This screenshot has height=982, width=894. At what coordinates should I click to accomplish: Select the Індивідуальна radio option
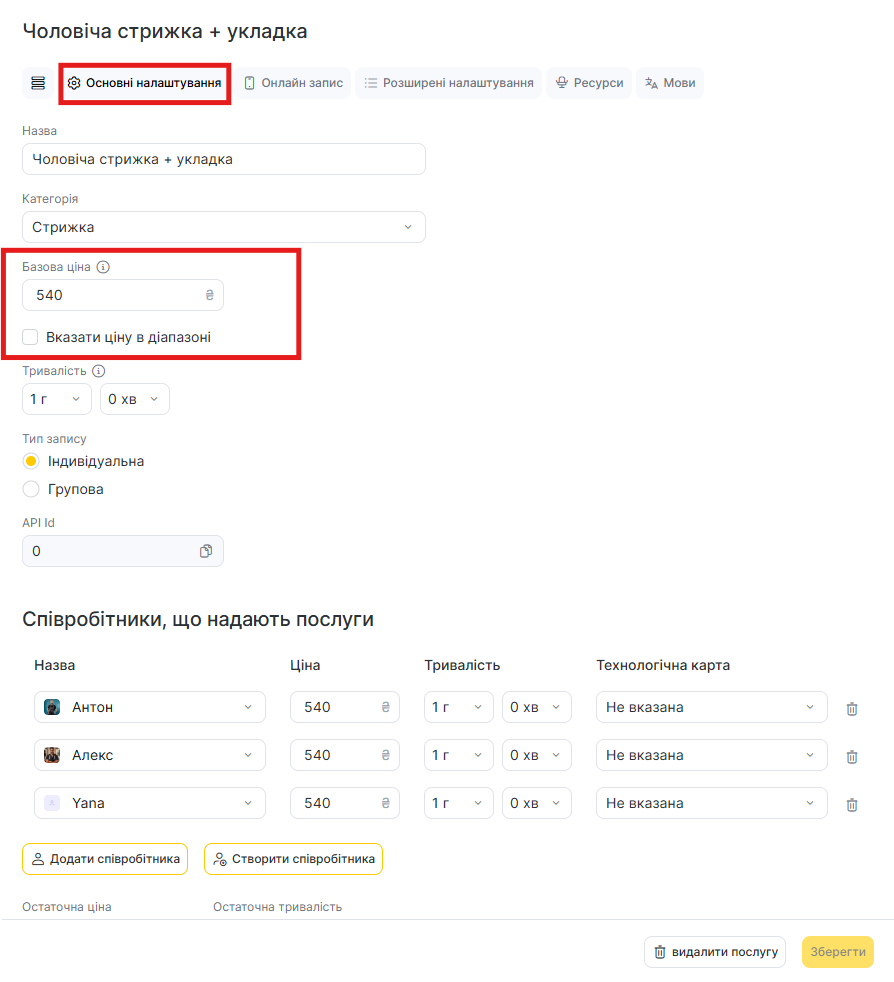pyautogui.click(x=31, y=461)
